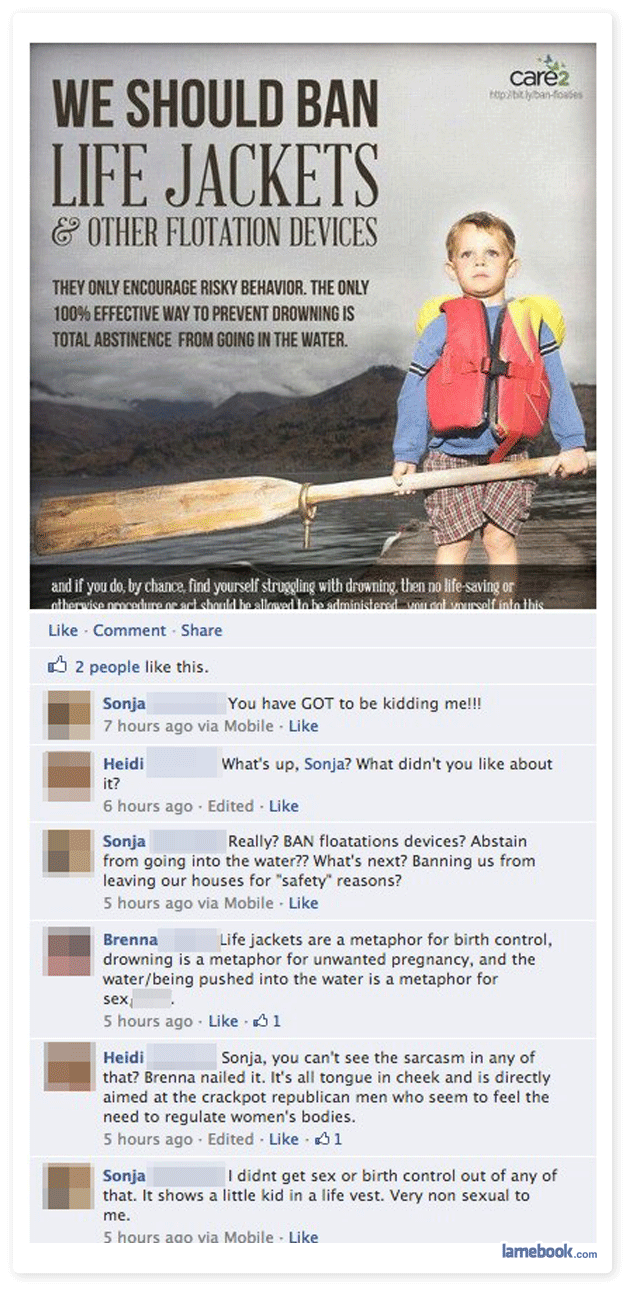Like Sonja's 'BAN floatations devices' comment
The height and width of the screenshot is (1291, 630).
tap(303, 903)
